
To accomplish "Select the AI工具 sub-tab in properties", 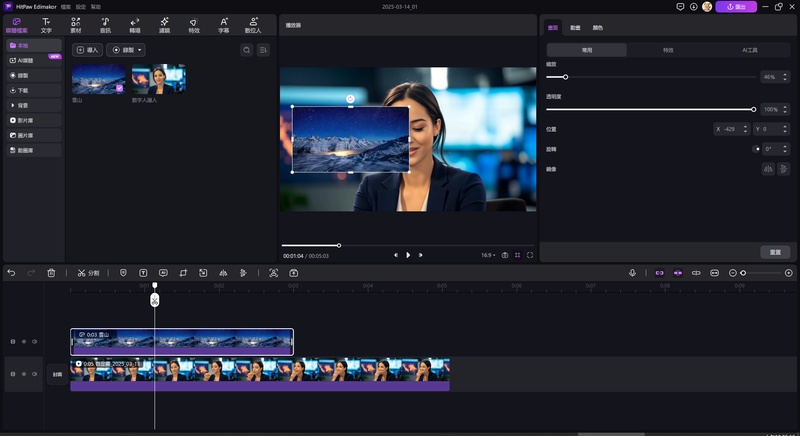I will 750,50.
